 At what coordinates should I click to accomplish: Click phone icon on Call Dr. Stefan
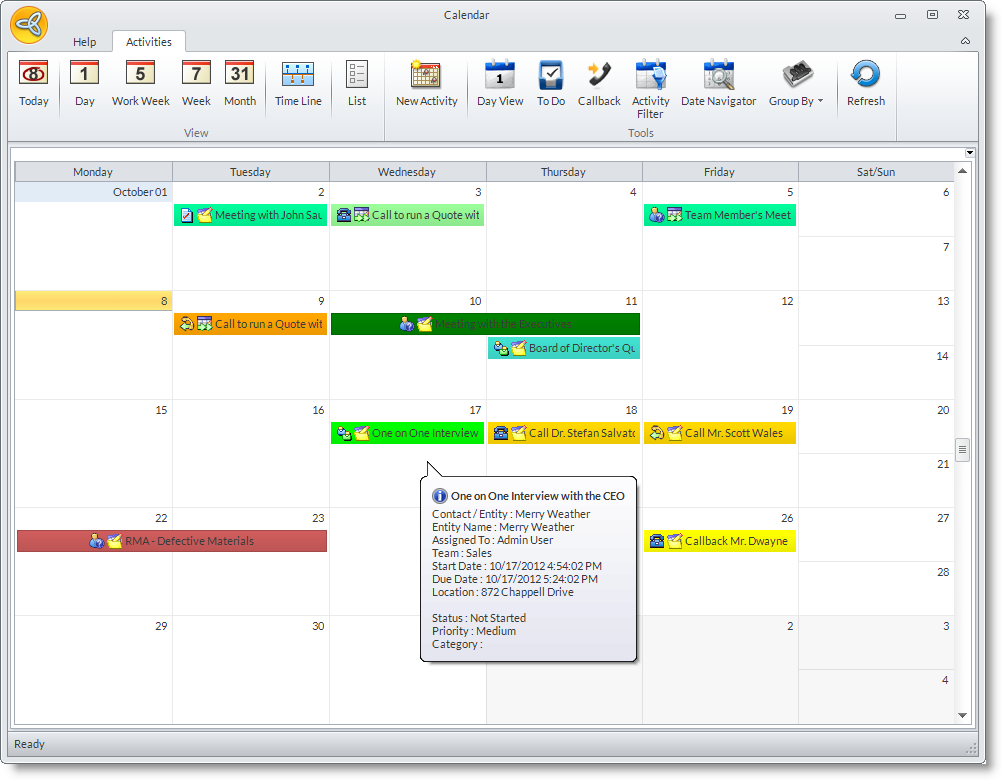point(500,433)
